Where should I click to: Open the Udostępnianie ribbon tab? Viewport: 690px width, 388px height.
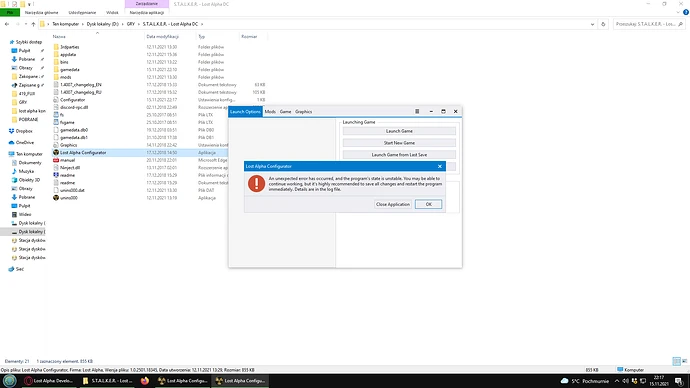82,12
